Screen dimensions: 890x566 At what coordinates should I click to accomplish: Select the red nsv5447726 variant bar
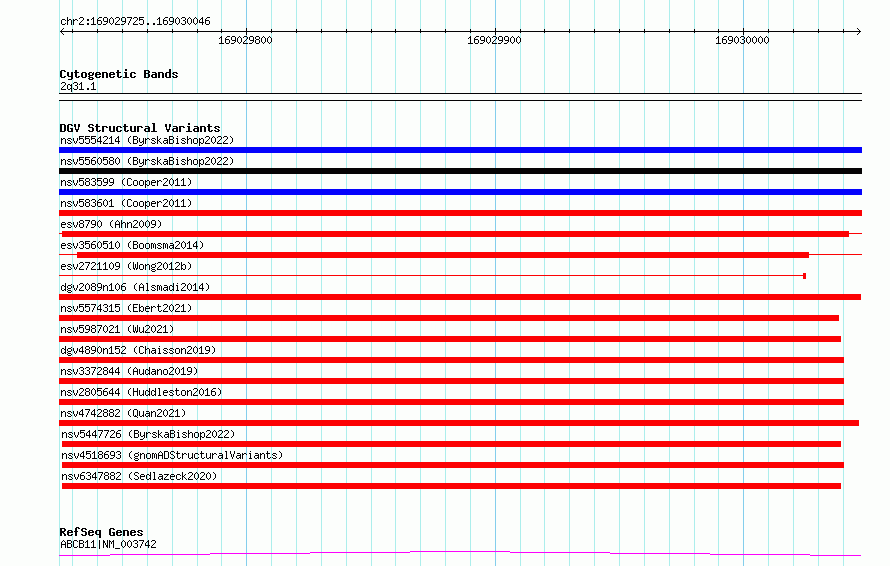[451, 444]
